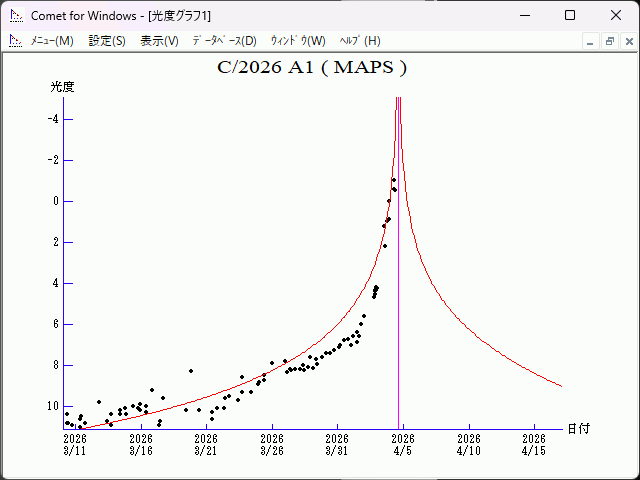Restore down the inner graph child window
Viewport: 640px width, 480px height.
click(609, 41)
